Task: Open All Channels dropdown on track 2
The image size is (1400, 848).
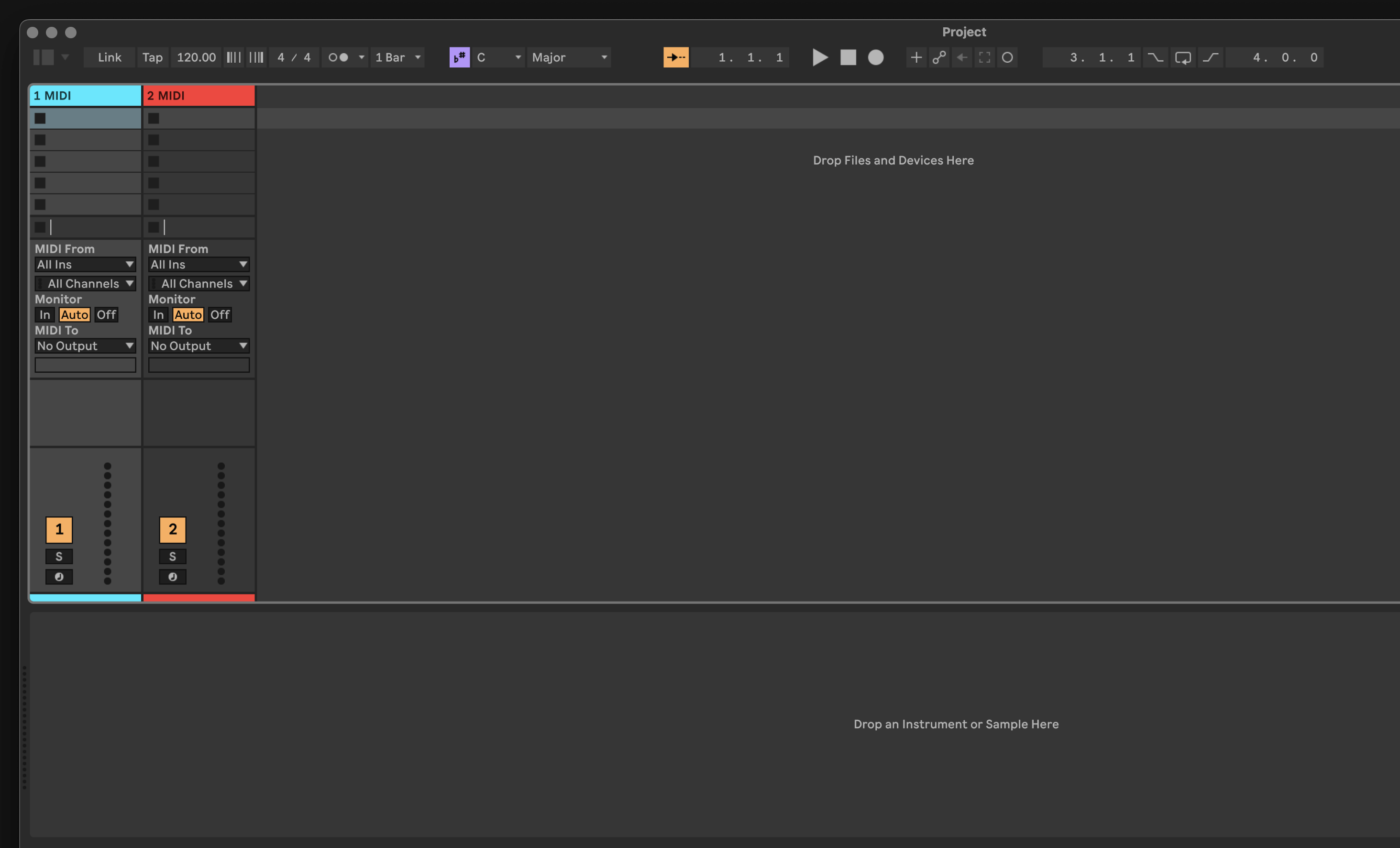Action: 199,284
